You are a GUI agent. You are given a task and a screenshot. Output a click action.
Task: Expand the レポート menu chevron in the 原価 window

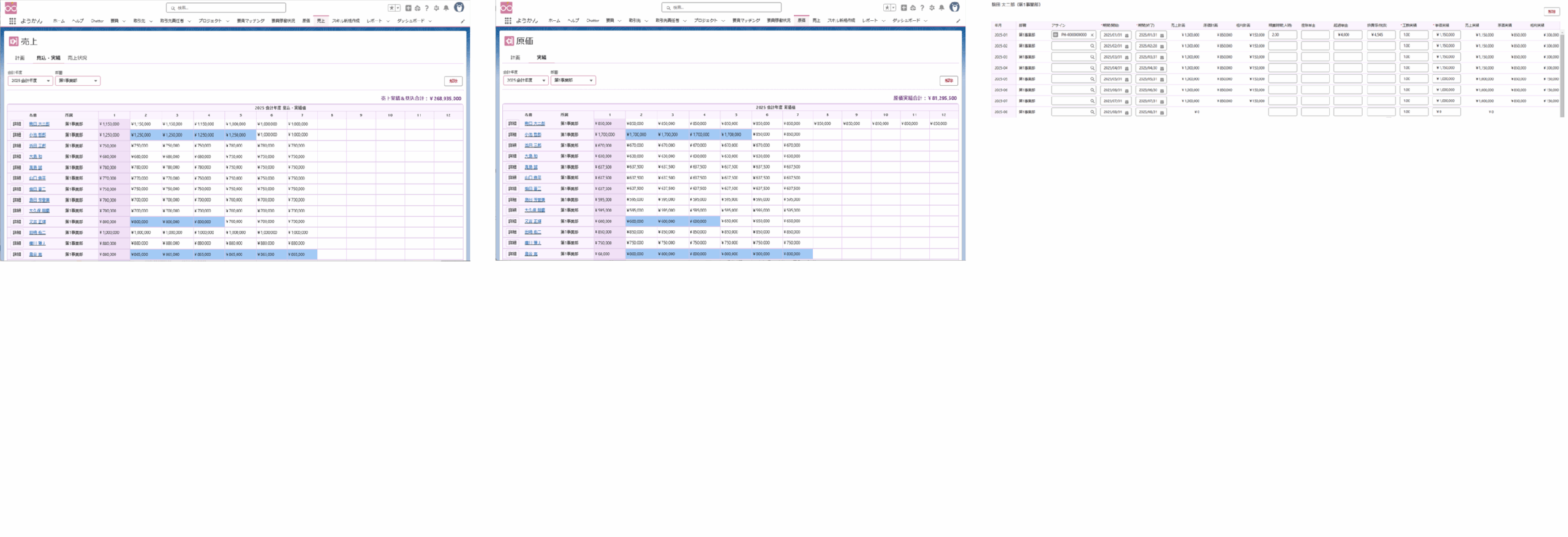(883, 21)
